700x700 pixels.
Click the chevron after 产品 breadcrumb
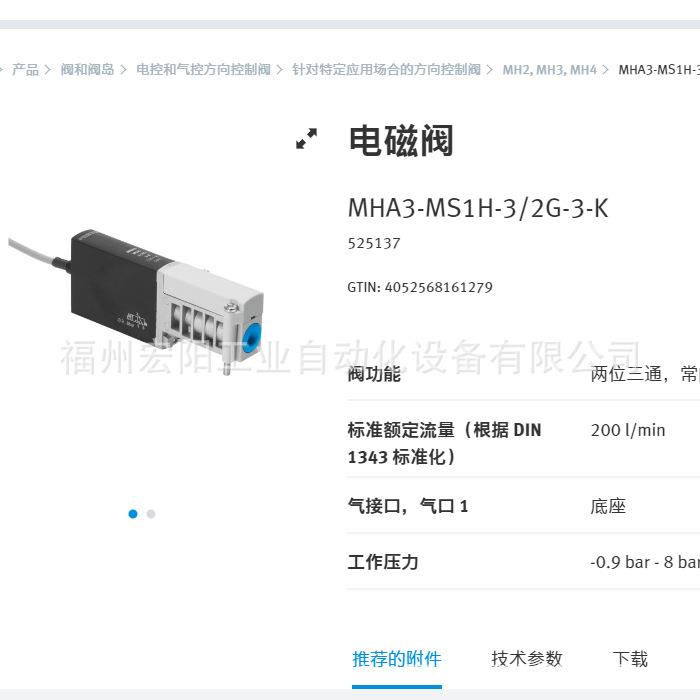click(x=48, y=70)
